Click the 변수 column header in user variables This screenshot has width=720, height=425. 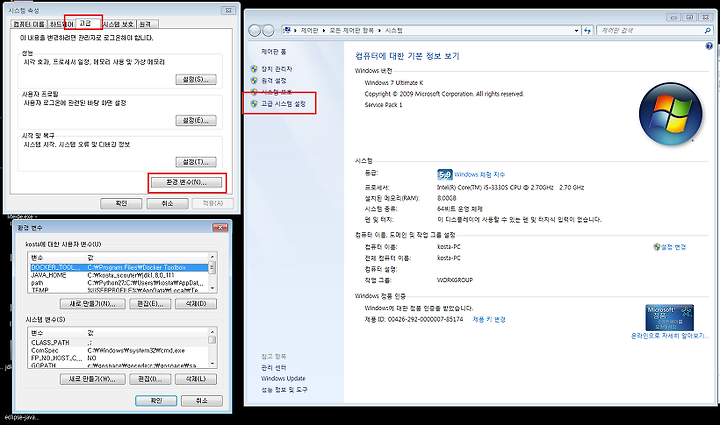57,258
